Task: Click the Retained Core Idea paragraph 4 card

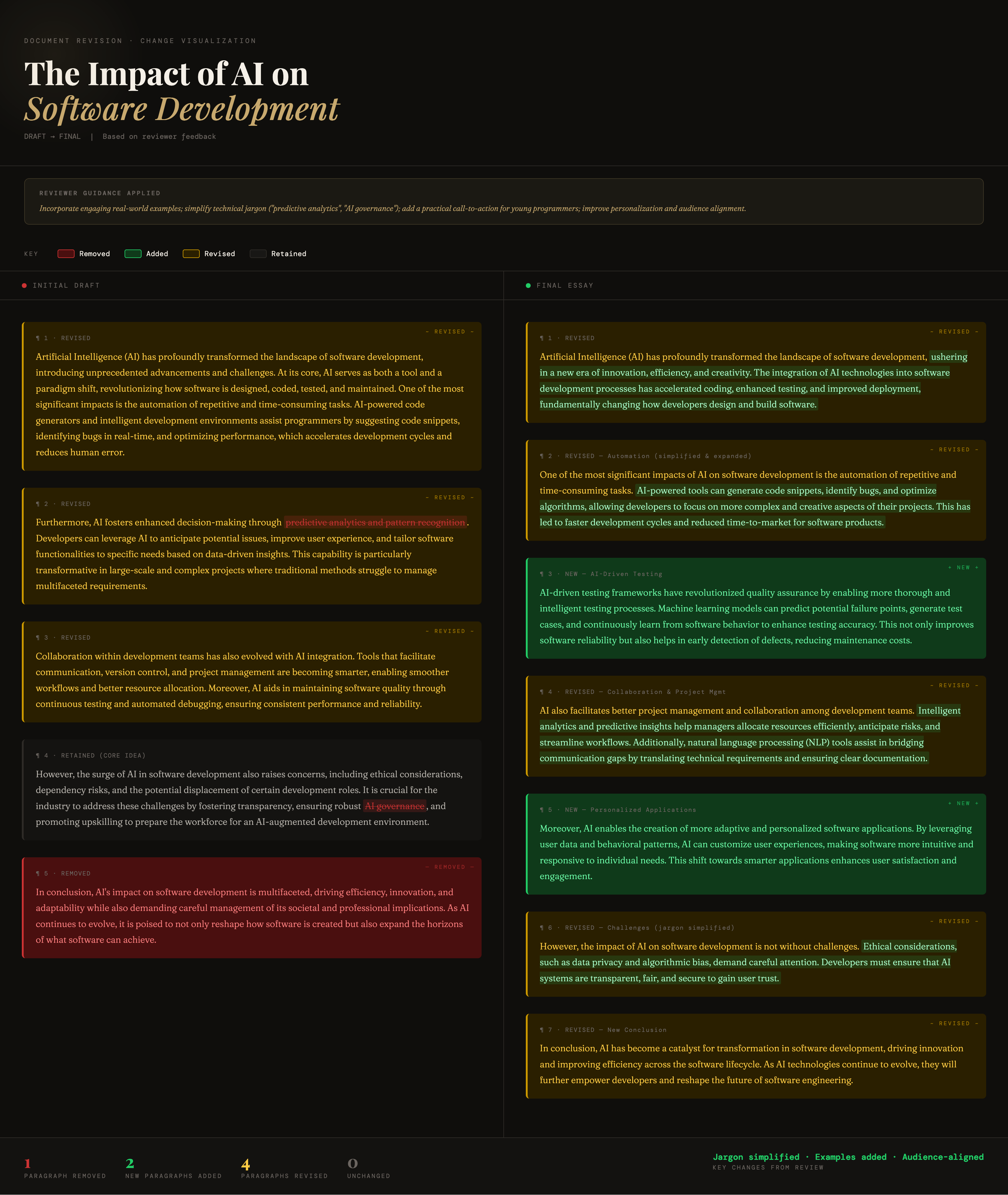Action: [252, 789]
